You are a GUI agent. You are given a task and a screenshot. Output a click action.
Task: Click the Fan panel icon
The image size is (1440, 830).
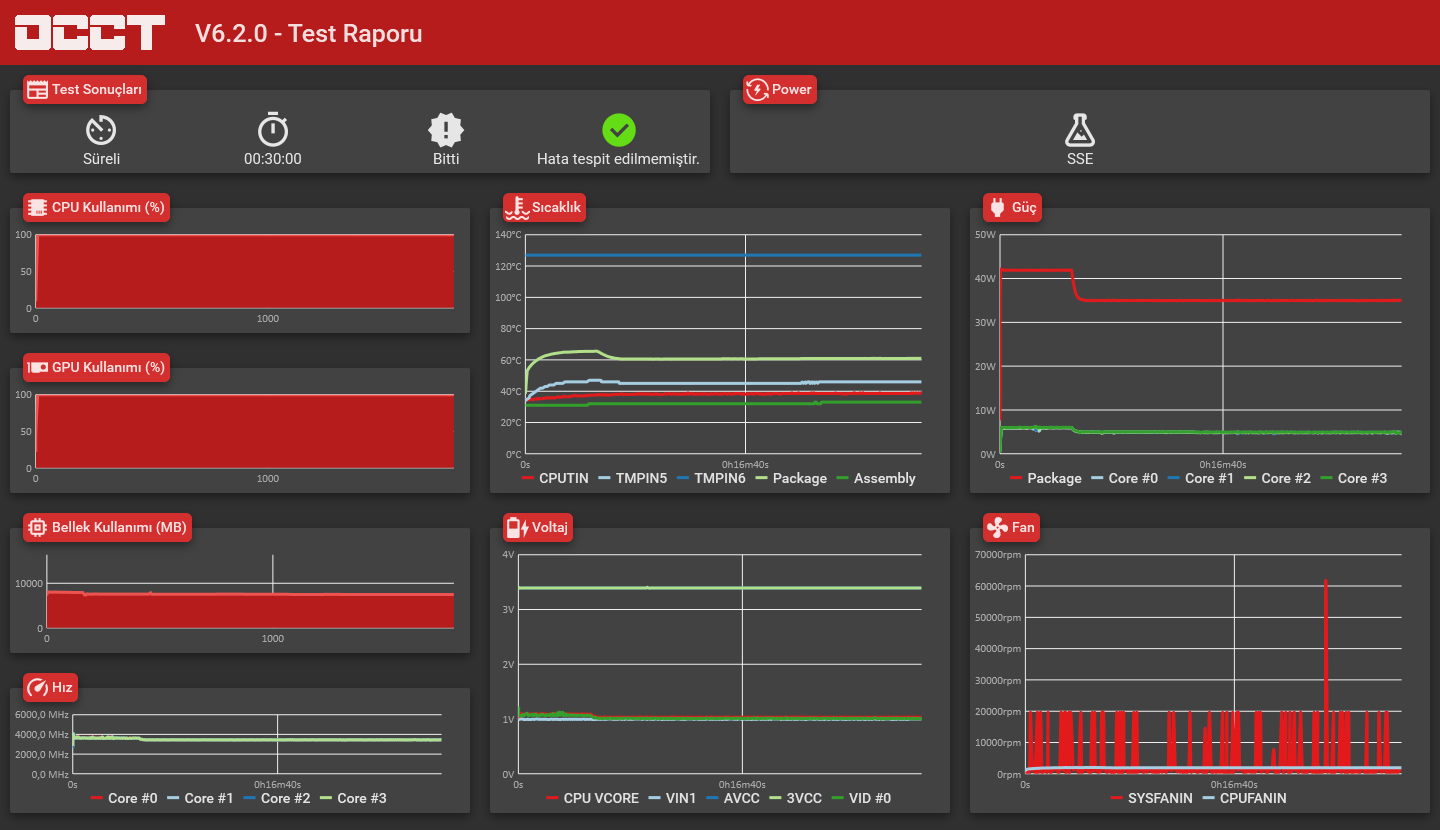pyautogui.click(x=997, y=527)
